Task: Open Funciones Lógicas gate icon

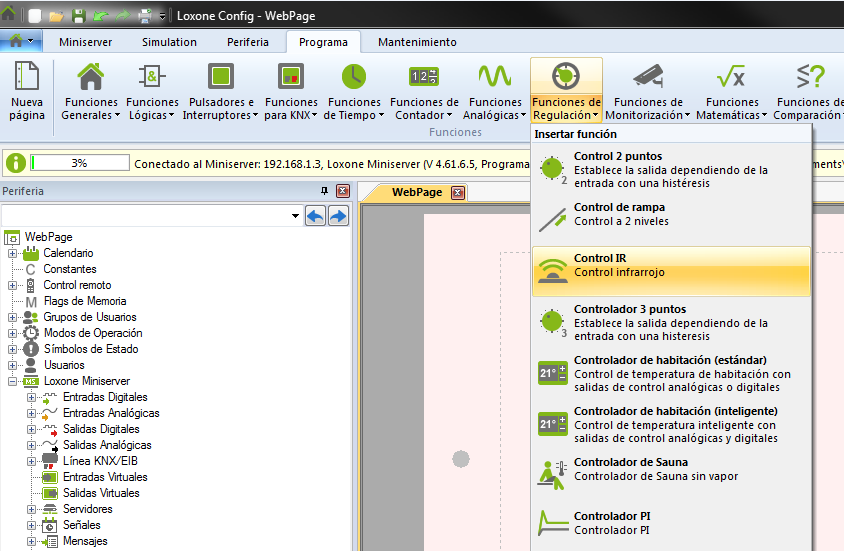Action: tap(152, 77)
